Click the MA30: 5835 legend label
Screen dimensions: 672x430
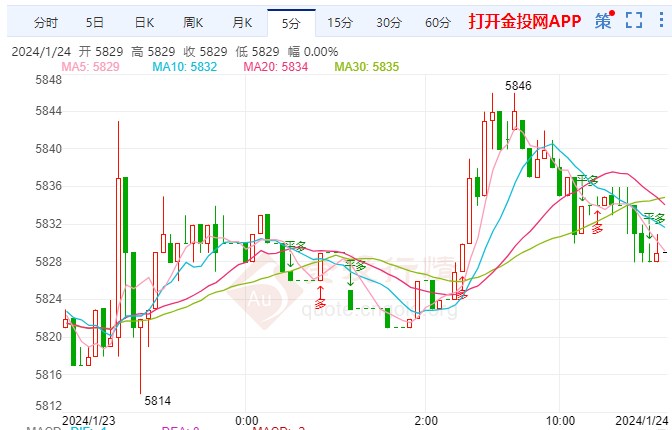point(366,67)
